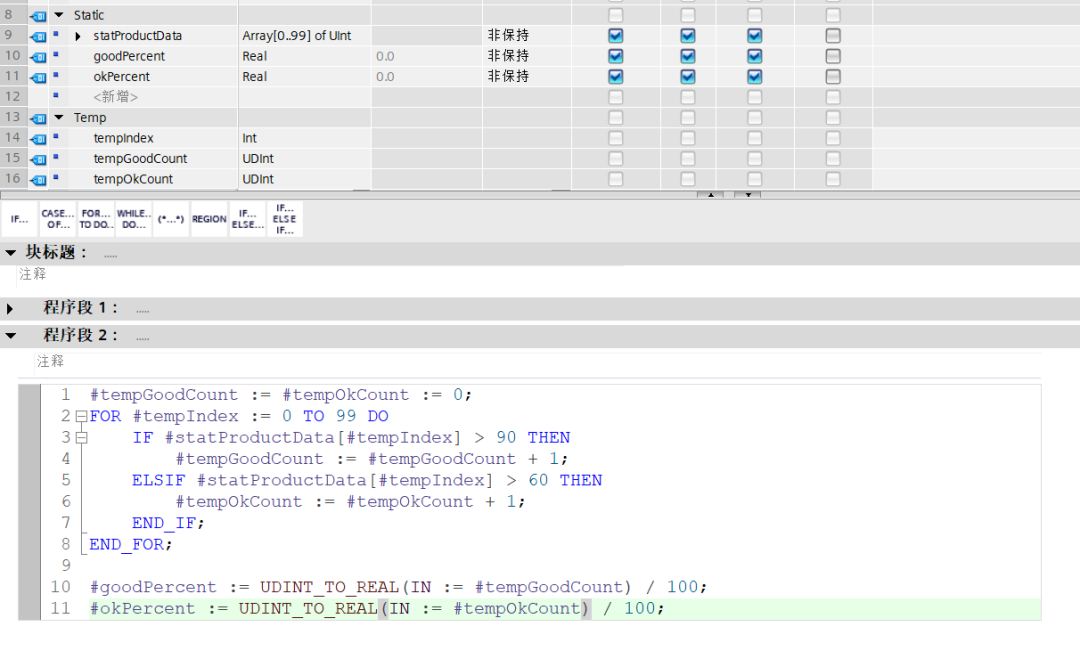
Task: Click the <新增> add new row cell
Action: click(116, 97)
